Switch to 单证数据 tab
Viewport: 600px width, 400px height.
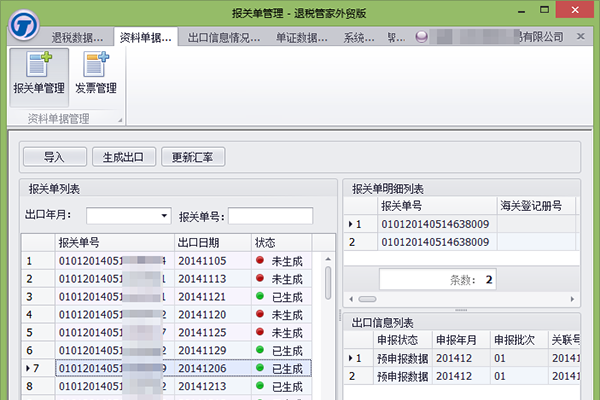pos(302,38)
